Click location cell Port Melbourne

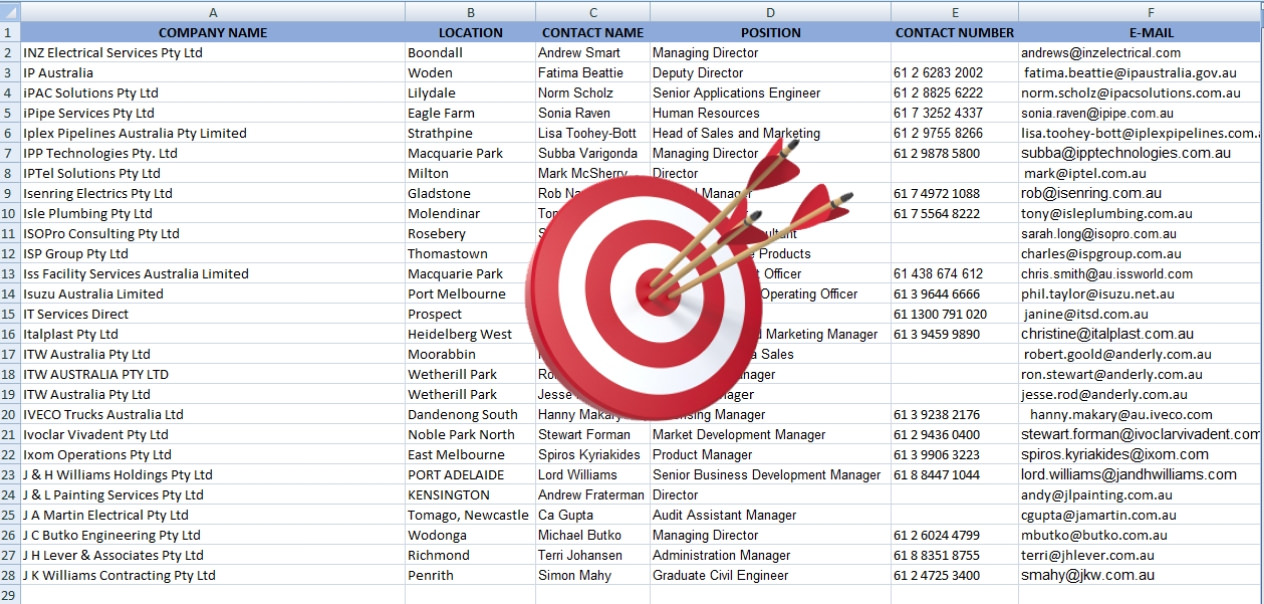point(470,294)
